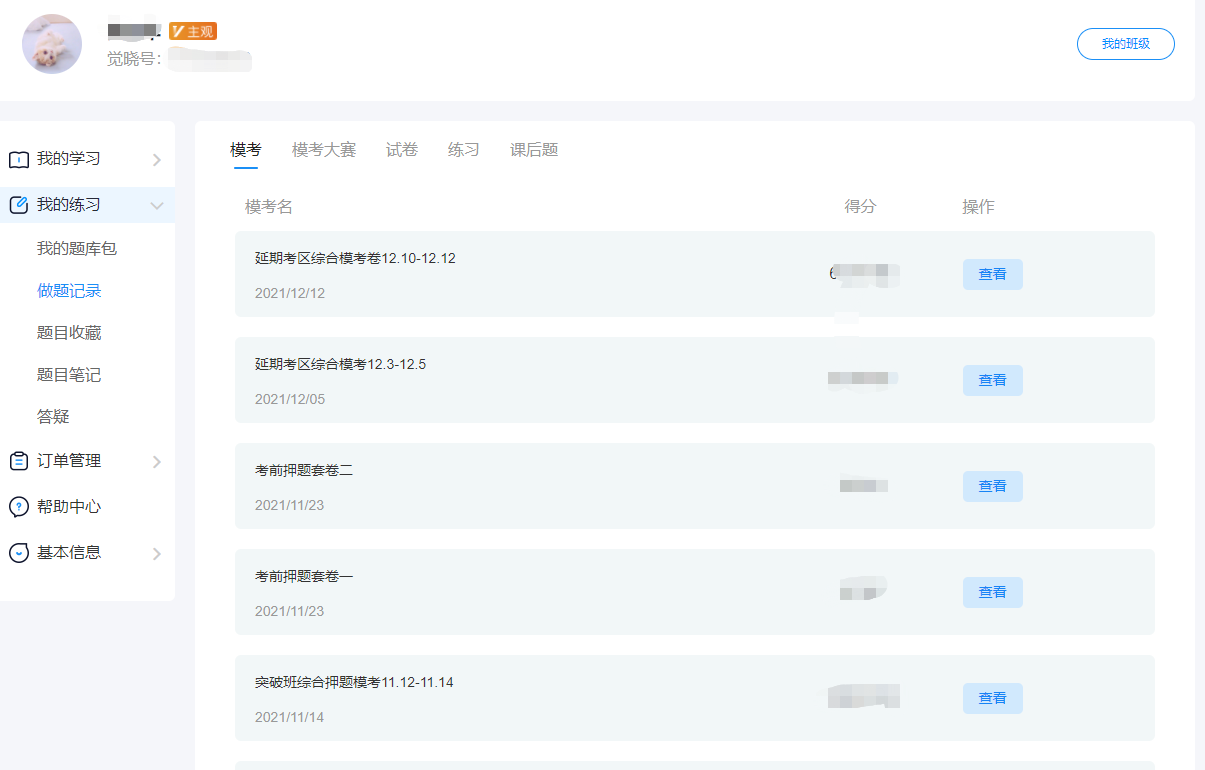Open the 课后题 tab
Image resolution: width=1205 pixels, height=770 pixels.
(x=534, y=150)
